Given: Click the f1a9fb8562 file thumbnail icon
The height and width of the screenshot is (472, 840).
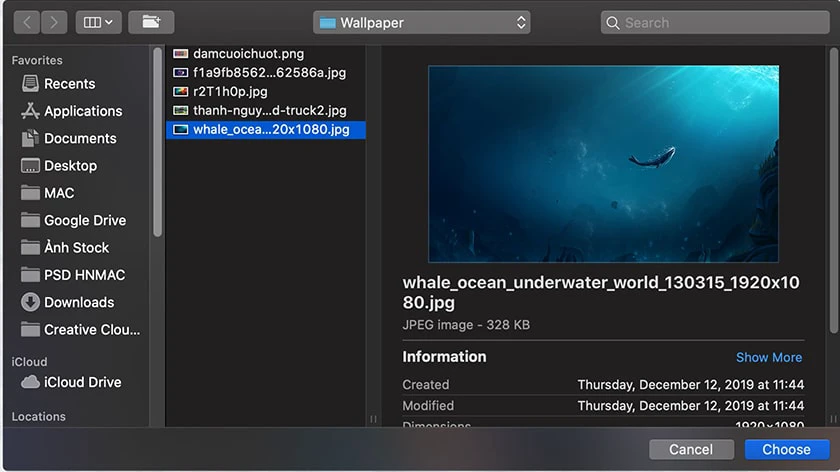Looking at the screenshot, I should (x=181, y=72).
